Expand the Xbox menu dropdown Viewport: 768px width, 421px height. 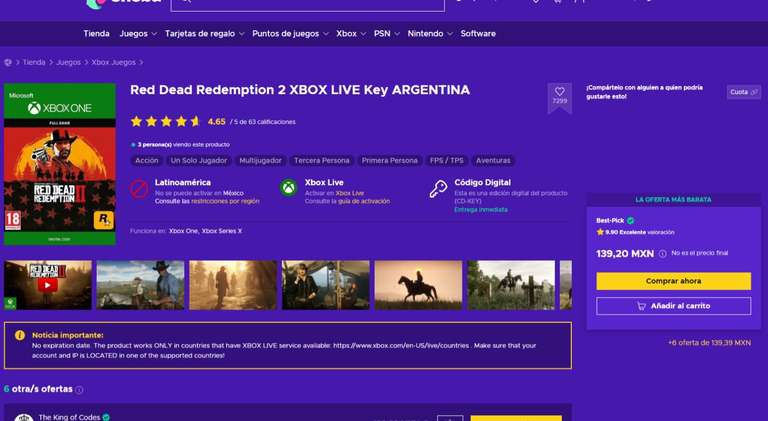tap(351, 33)
